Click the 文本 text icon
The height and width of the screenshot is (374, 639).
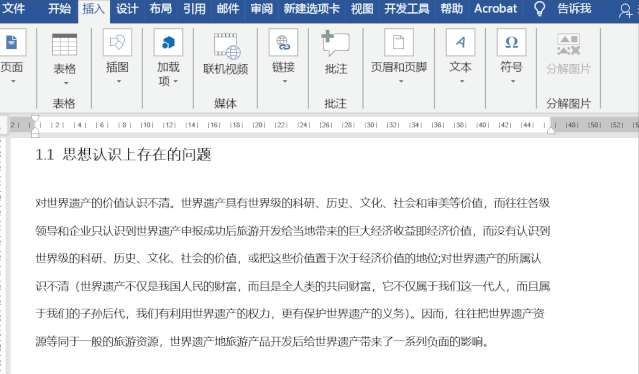[460, 42]
